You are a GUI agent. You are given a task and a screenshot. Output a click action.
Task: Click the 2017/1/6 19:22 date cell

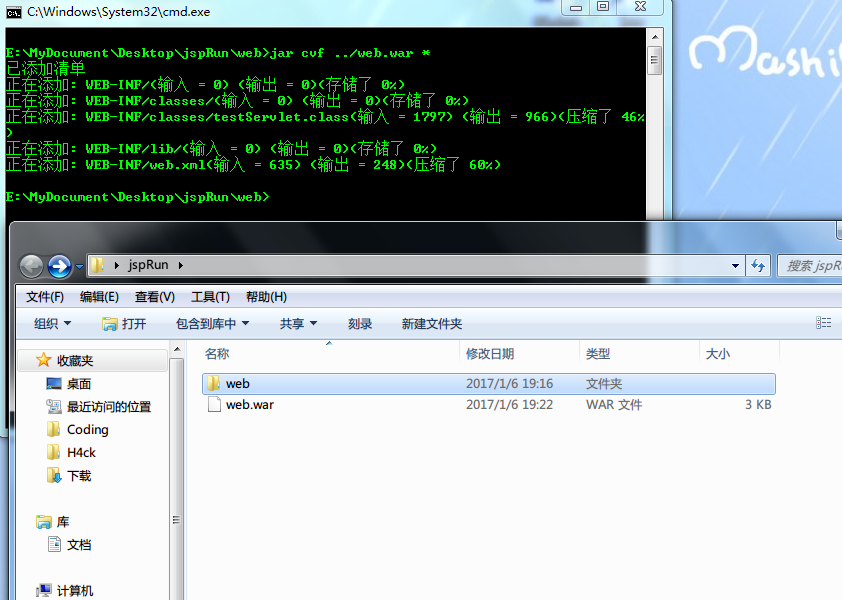point(509,404)
